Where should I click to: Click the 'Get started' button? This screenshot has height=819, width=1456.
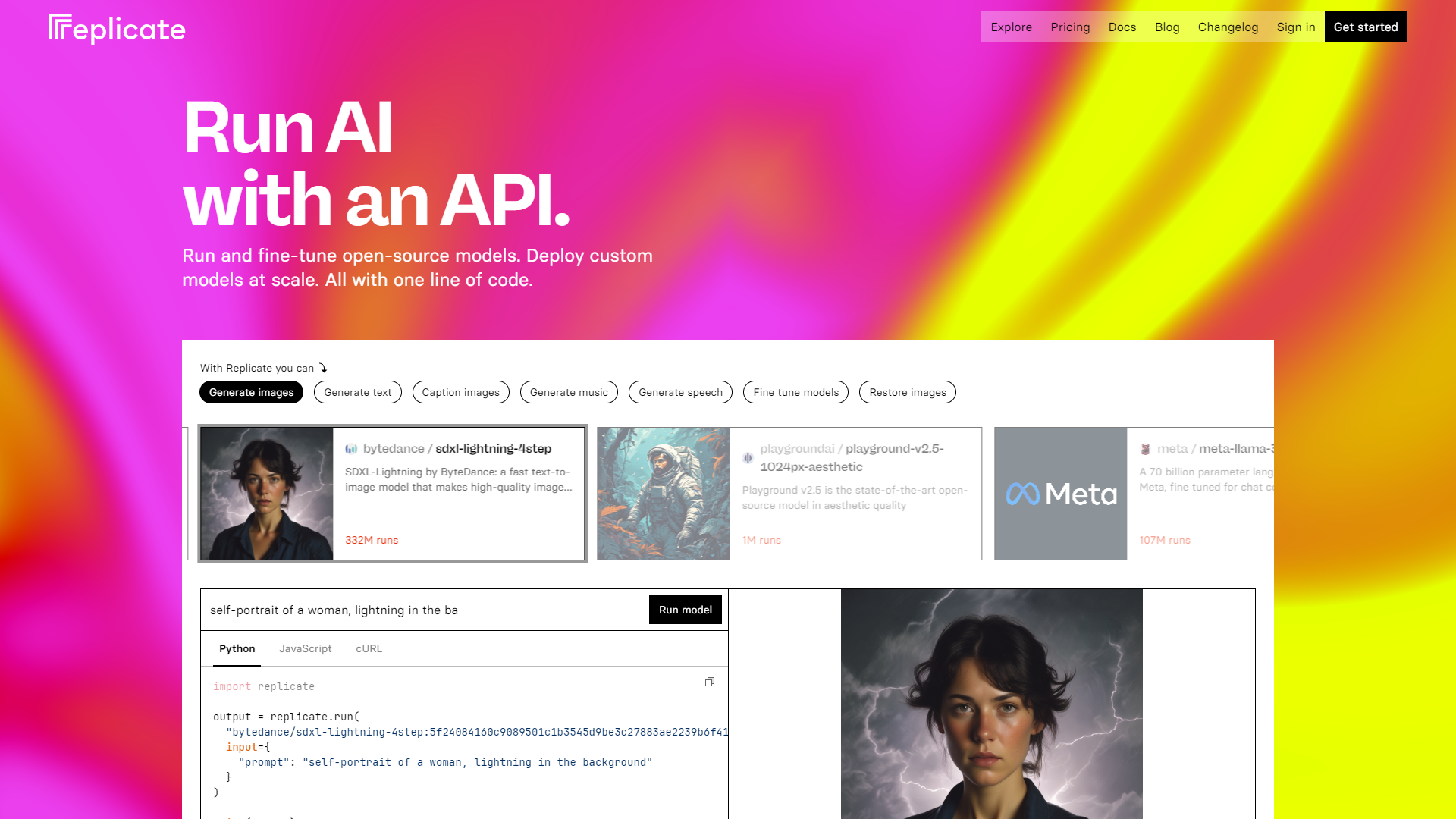[x=1366, y=27]
